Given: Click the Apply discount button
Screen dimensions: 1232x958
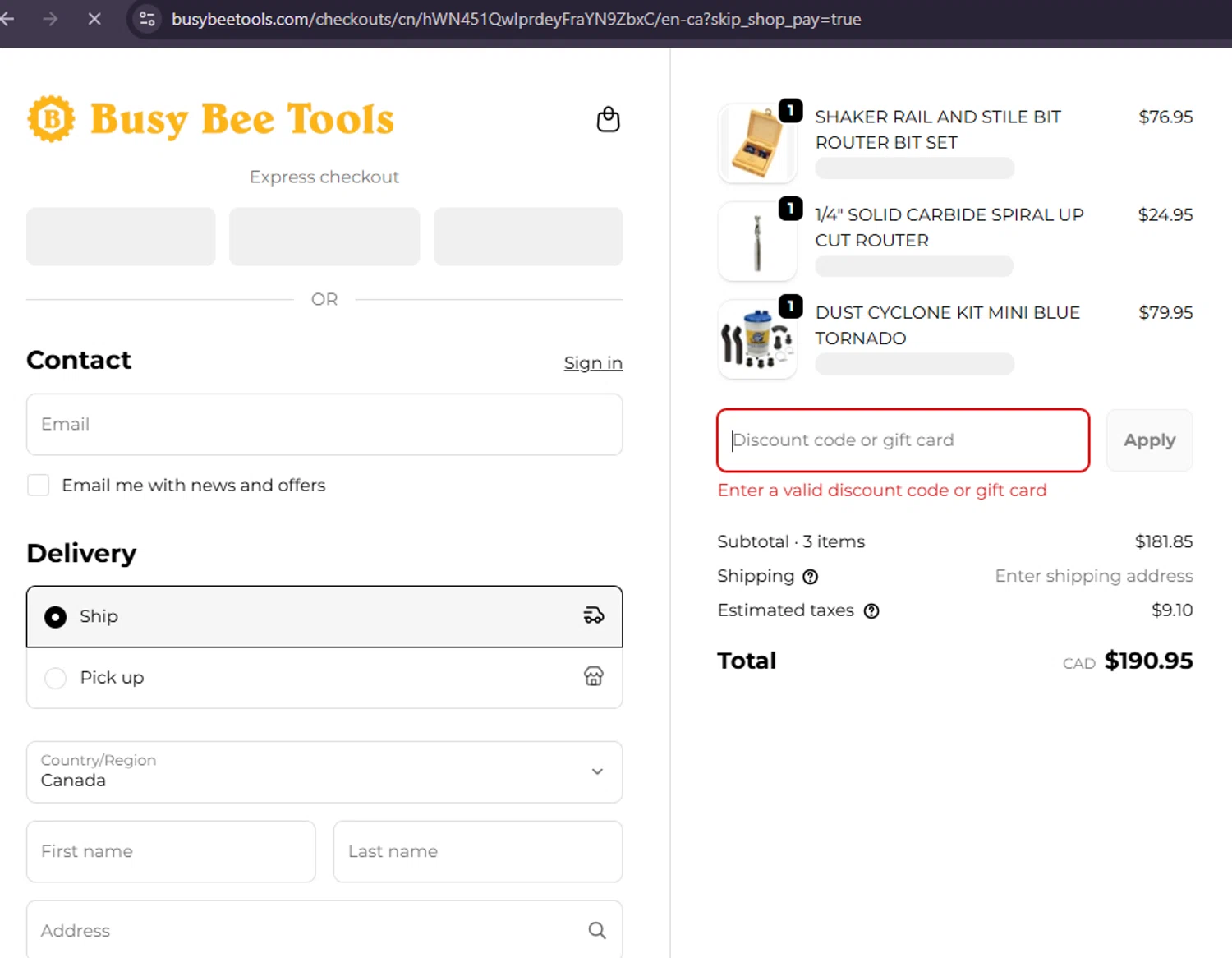Looking at the screenshot, I should point(1149,440).
